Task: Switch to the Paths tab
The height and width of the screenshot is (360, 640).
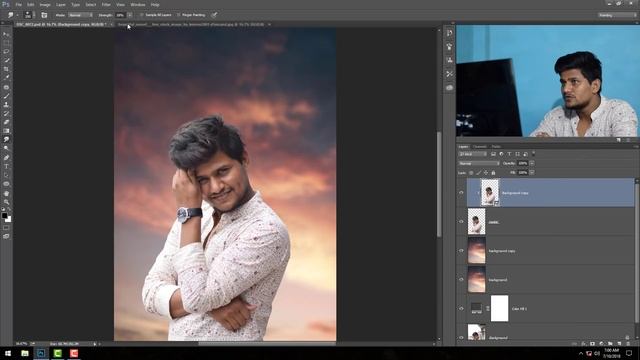Action: (496, 146)
